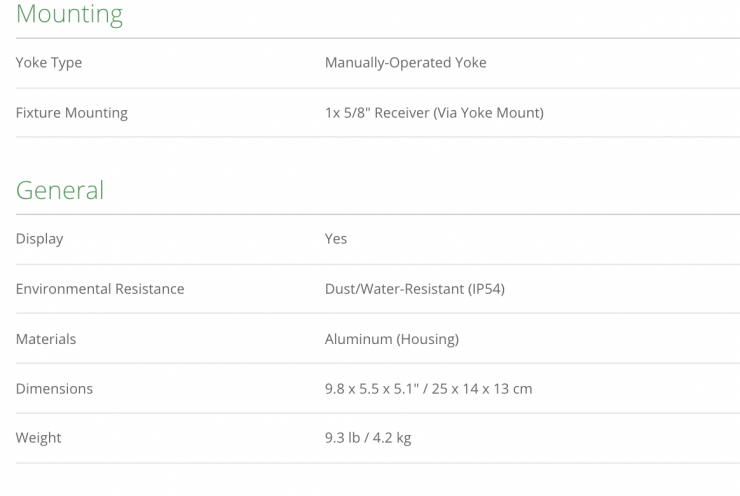
Task: Select the Weight label
Action: (x=38, y=438)
